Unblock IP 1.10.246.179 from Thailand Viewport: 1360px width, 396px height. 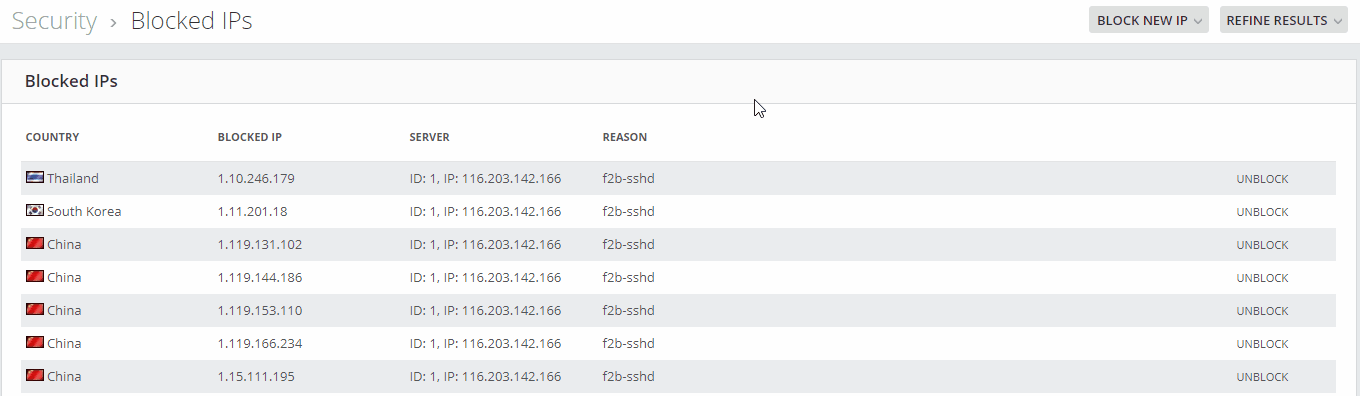[1262, 179]
